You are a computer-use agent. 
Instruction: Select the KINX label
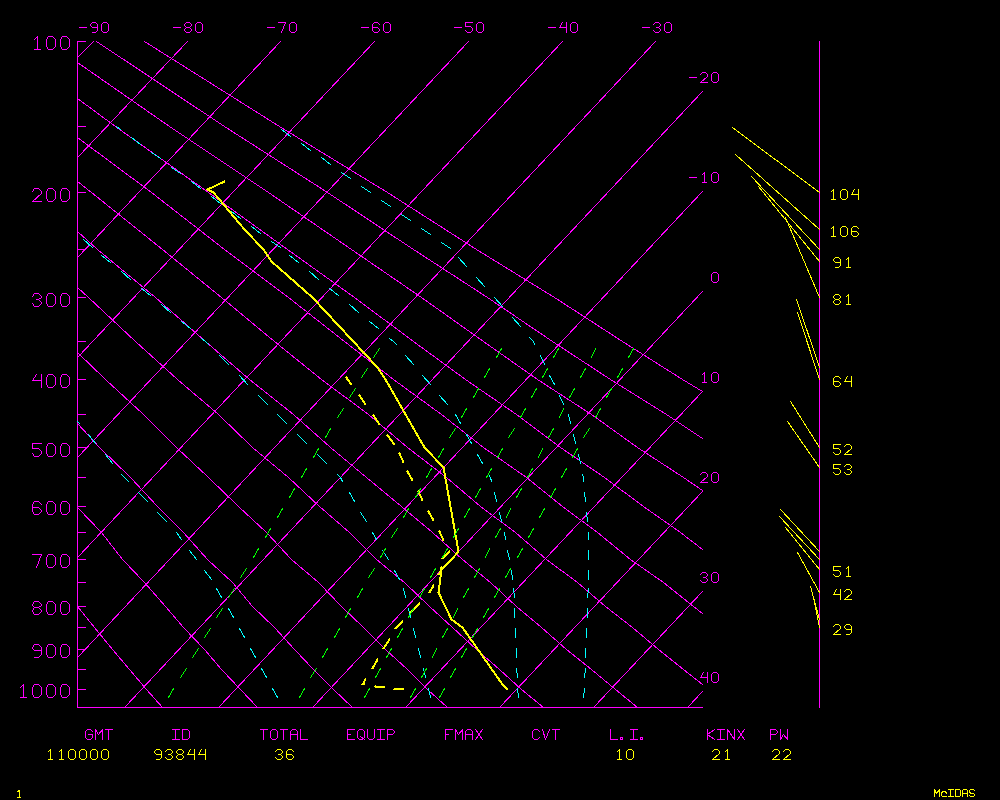(726, 735)
